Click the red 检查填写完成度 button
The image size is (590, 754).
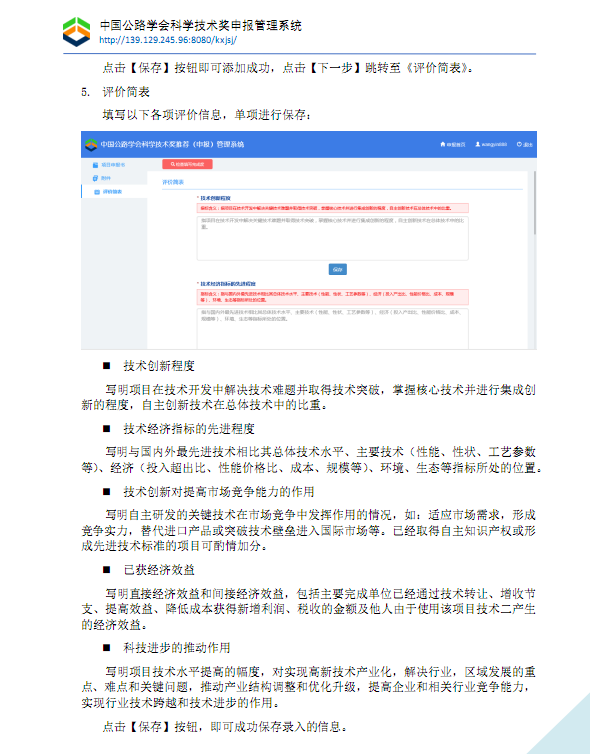[x=188, y=164]
